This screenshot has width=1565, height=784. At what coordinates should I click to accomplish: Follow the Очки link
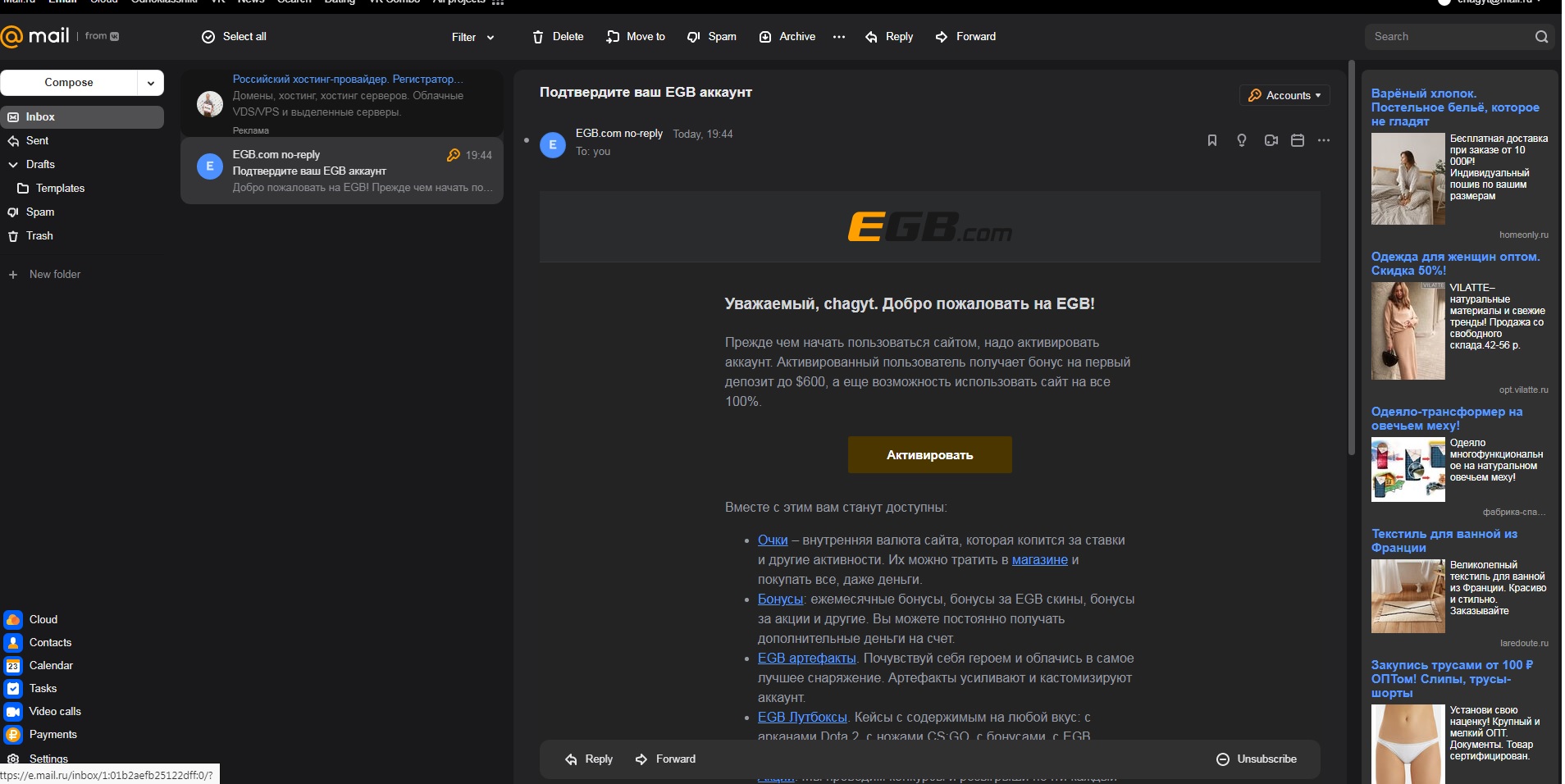pos(773,540)
